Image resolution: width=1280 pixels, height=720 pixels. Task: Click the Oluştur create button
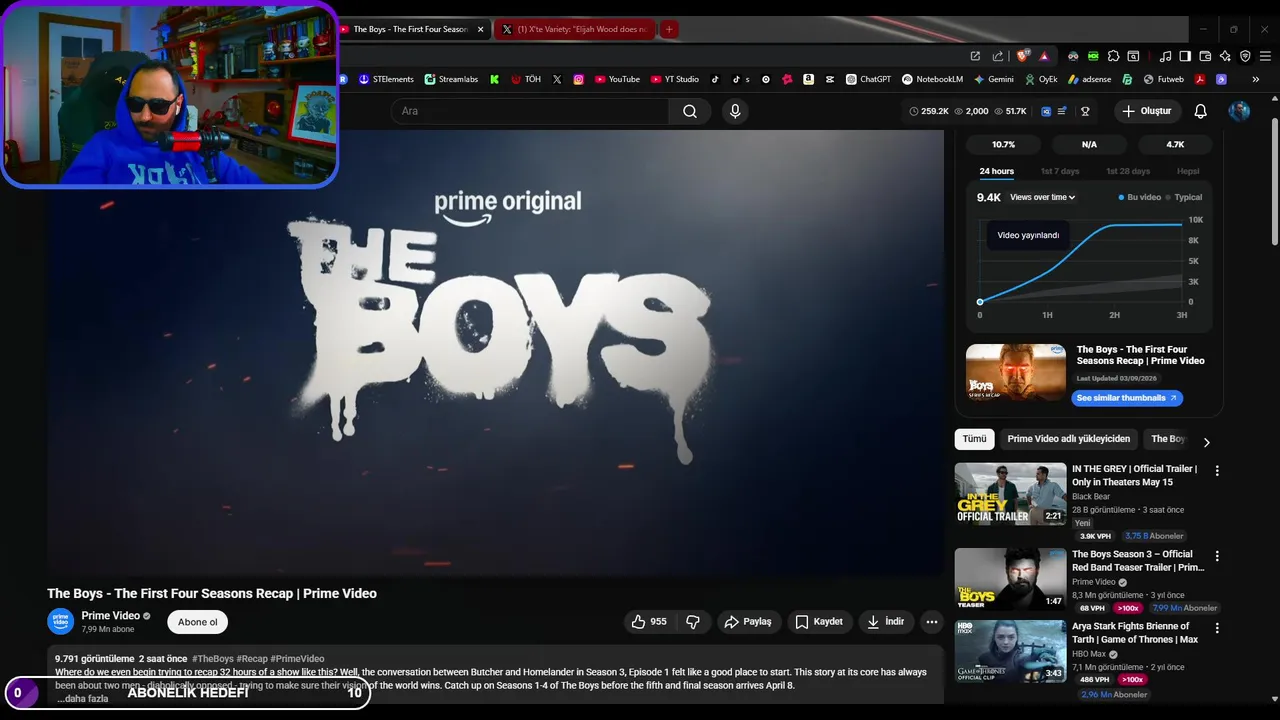(1146, 111)
